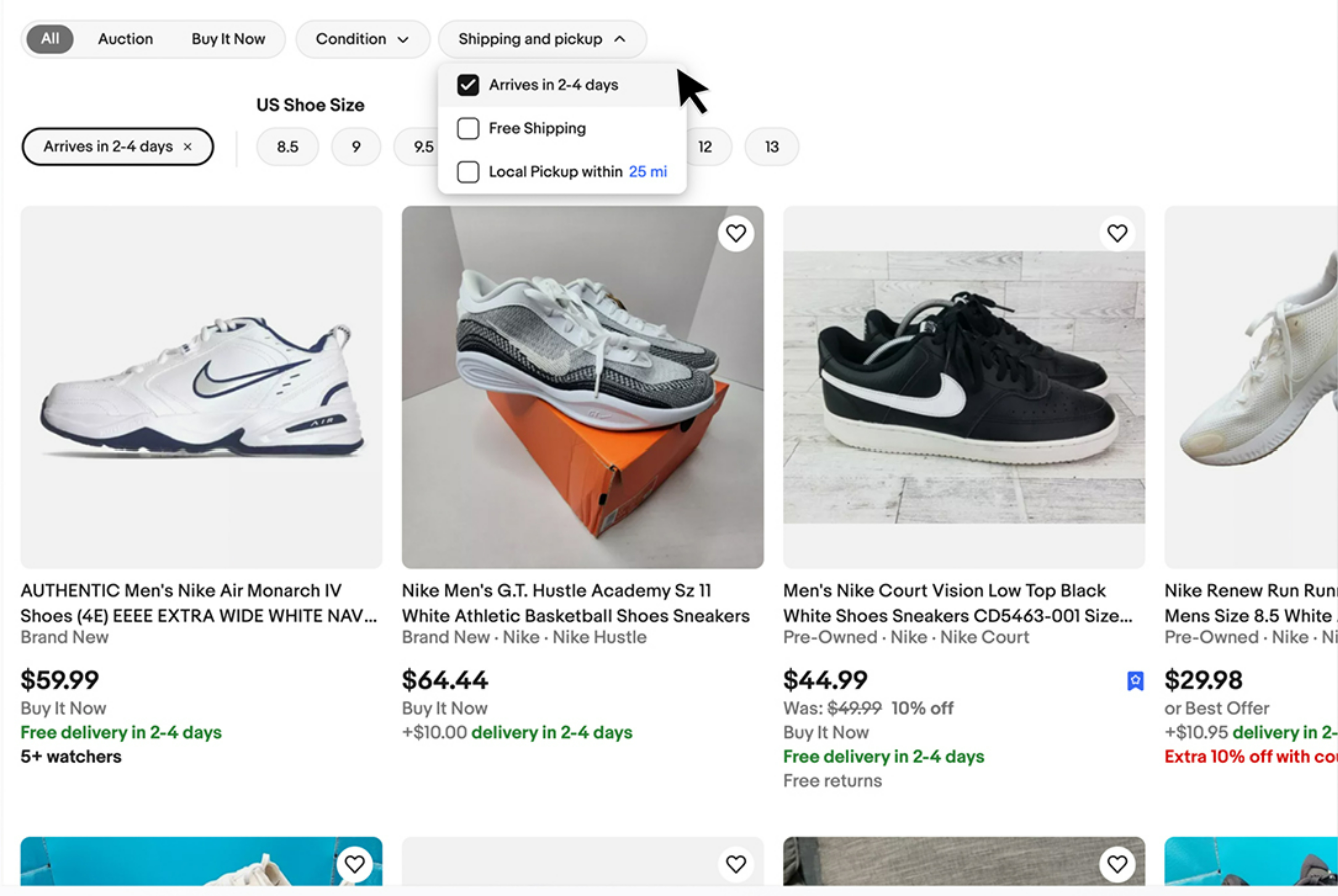View the black Nike Court Vision photo
This screenshot has width=1338, height=896.
tap(964, 387)
